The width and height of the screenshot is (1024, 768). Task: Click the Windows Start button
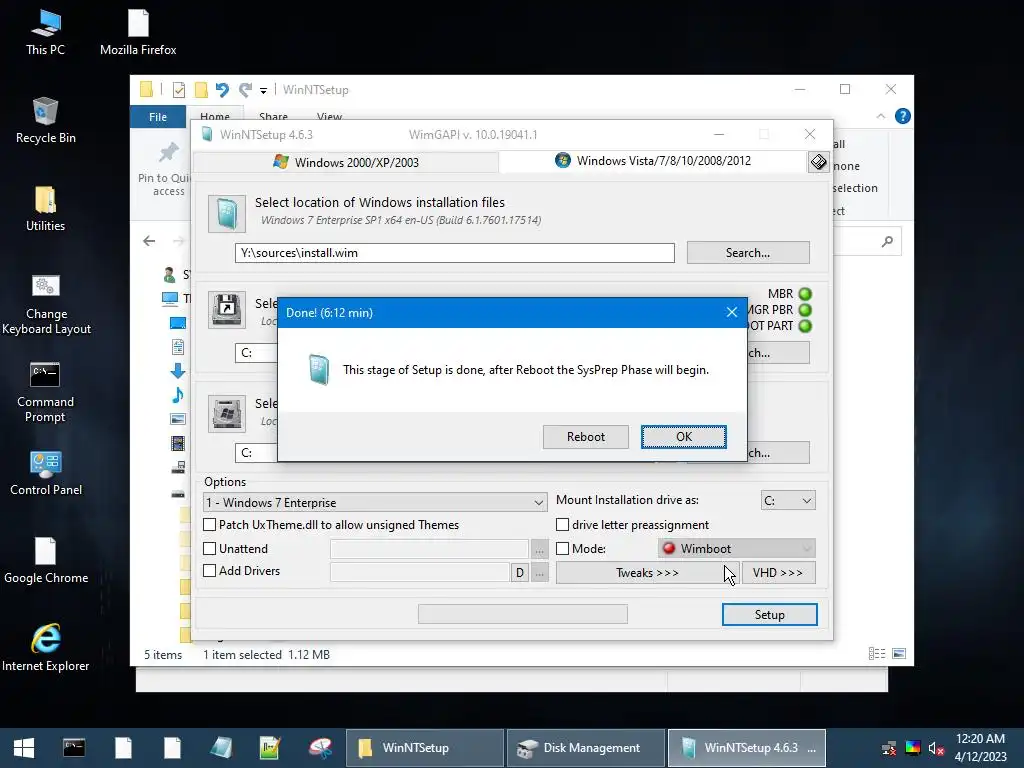tap(24, 748)
